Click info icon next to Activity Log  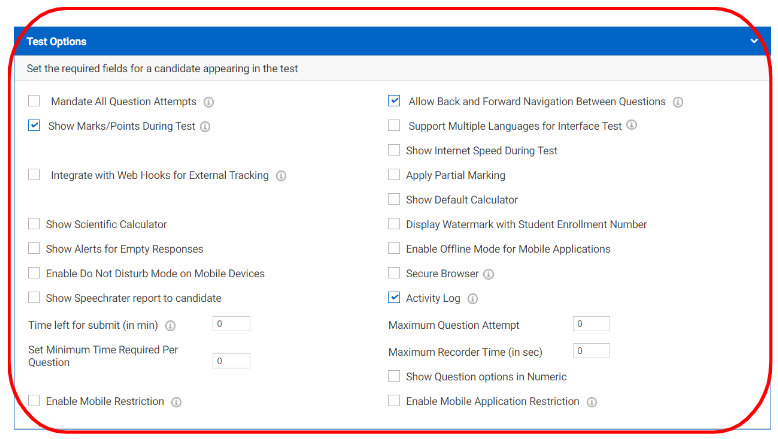[473, 299]
